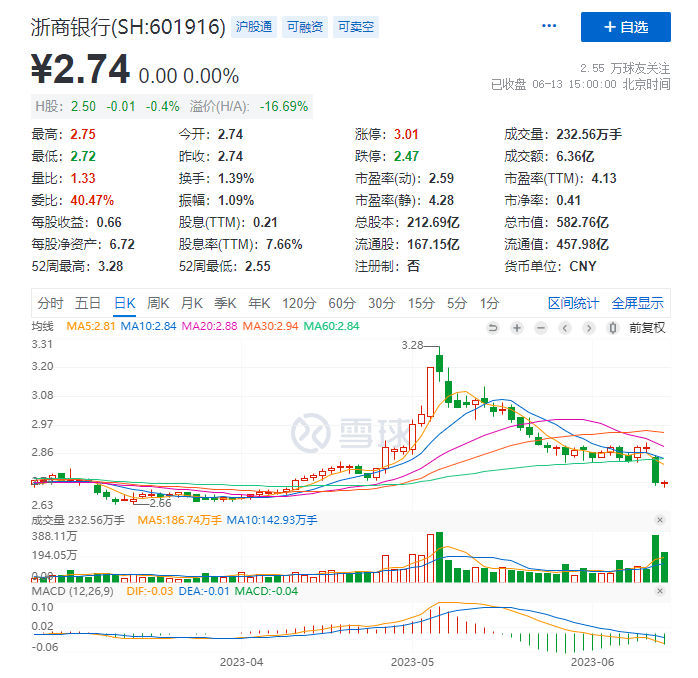The image size is (698, 678).
Task: Add stock via the 自选 button
Action: pos(625,27)
